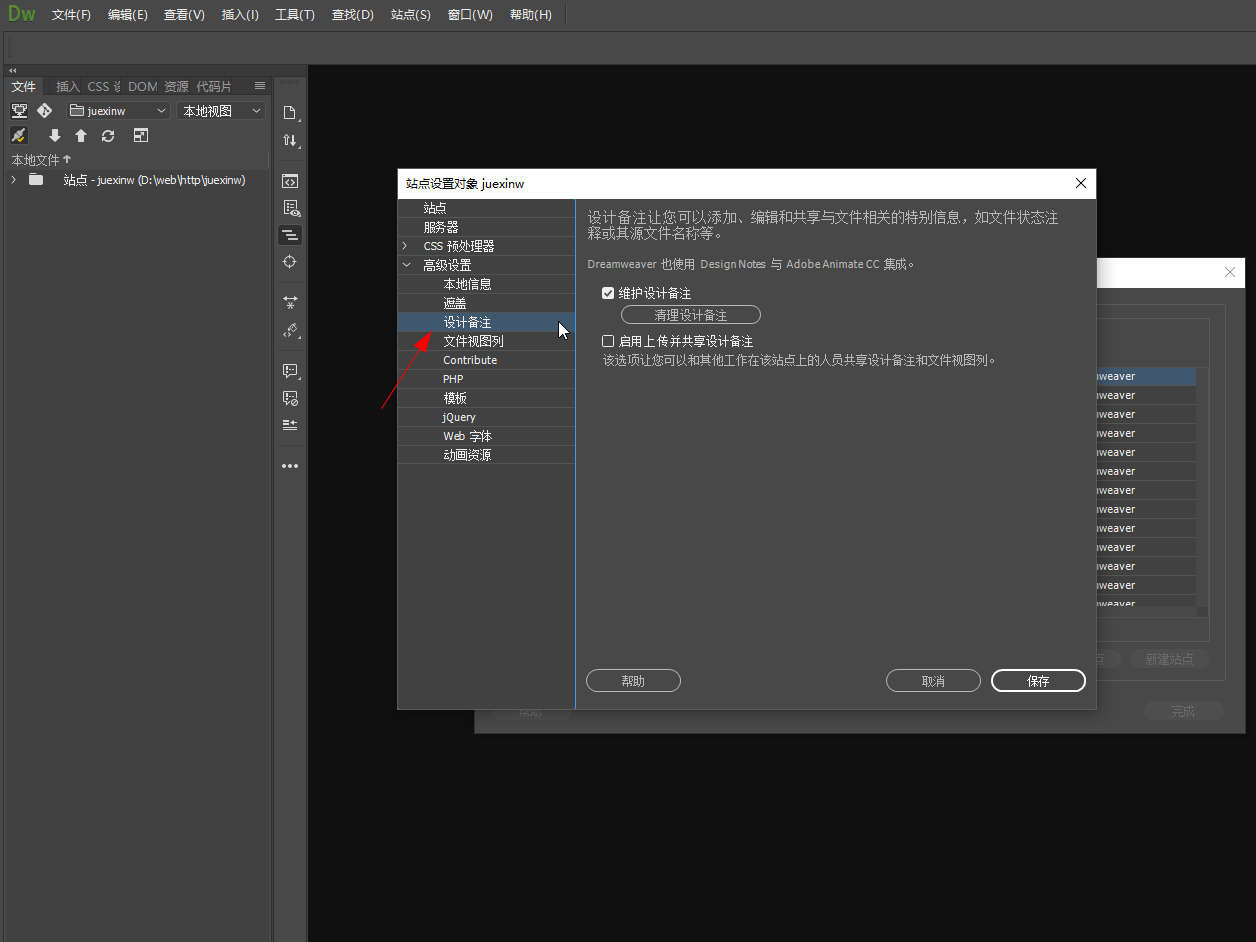This screenshot has width=1256, height=942.
Task: Switch to the 资源 panel tab
Action: pos(176,87)
